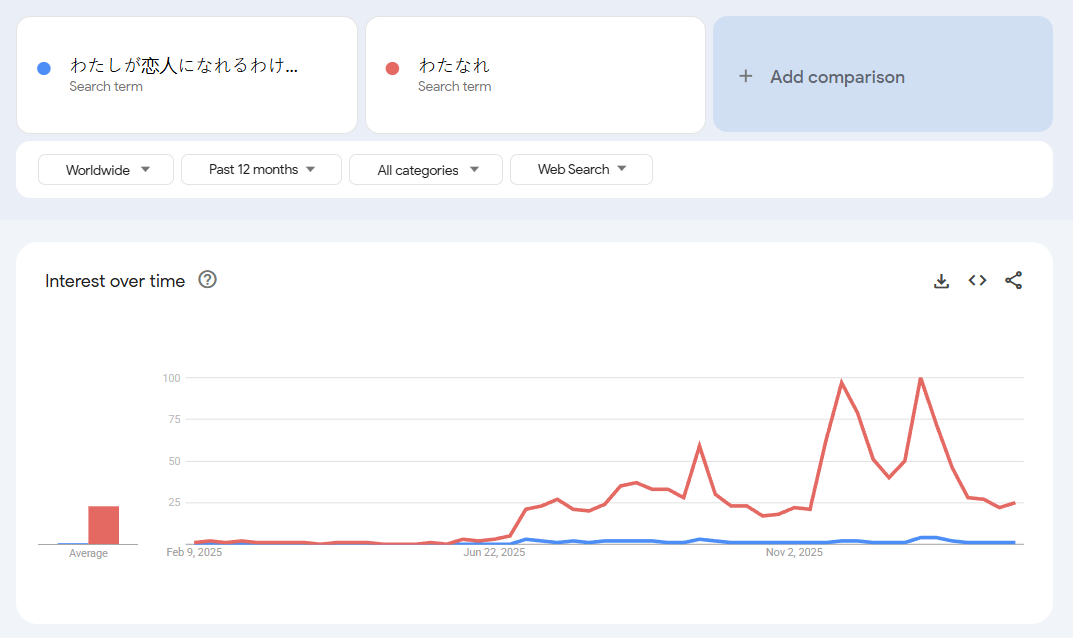Click the Nov 2, 2025 axis label

pos(794,552)
